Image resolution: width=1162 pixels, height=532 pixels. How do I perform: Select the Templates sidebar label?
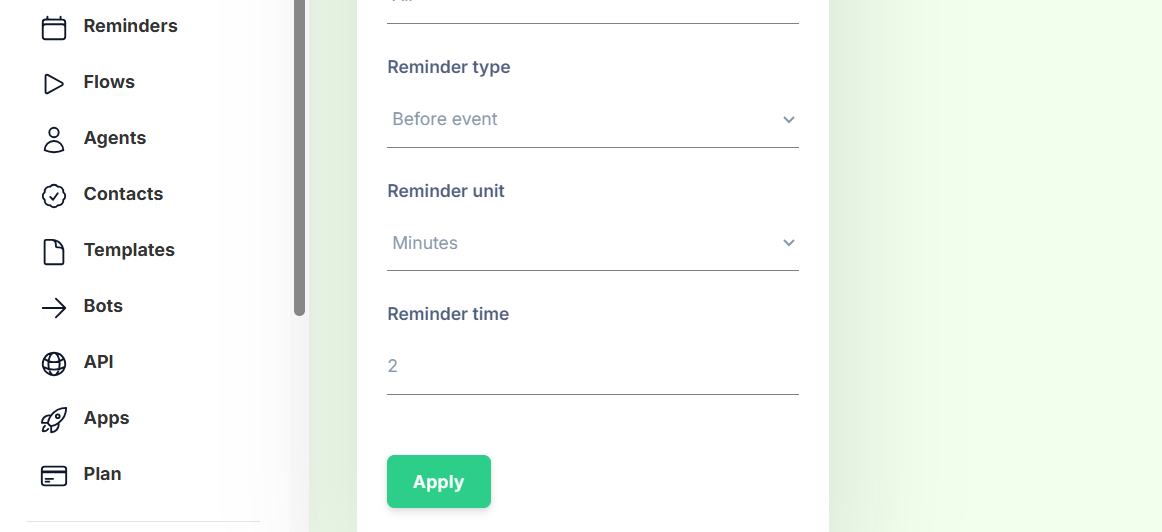click(x=129, y=250)
